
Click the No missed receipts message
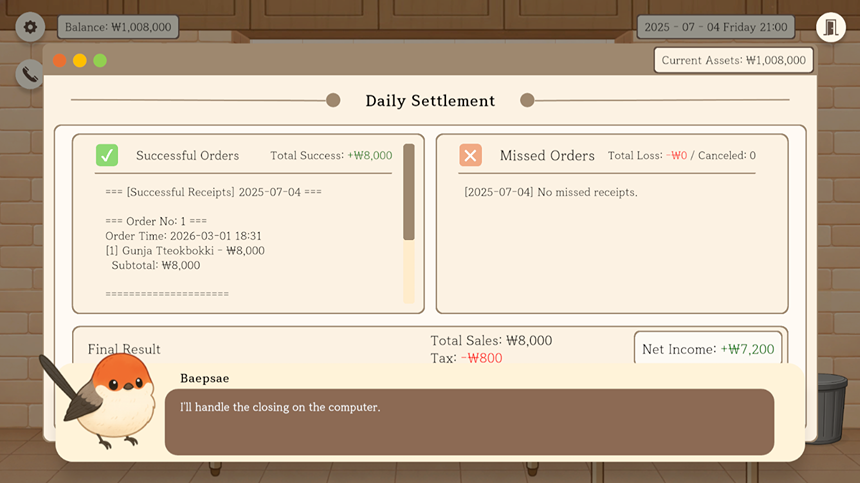point(550,192)
